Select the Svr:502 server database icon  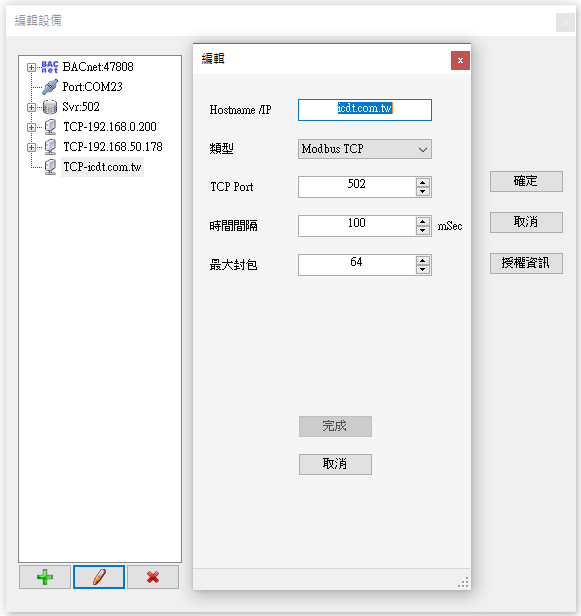pyautogui.click(x=50, y=107)
